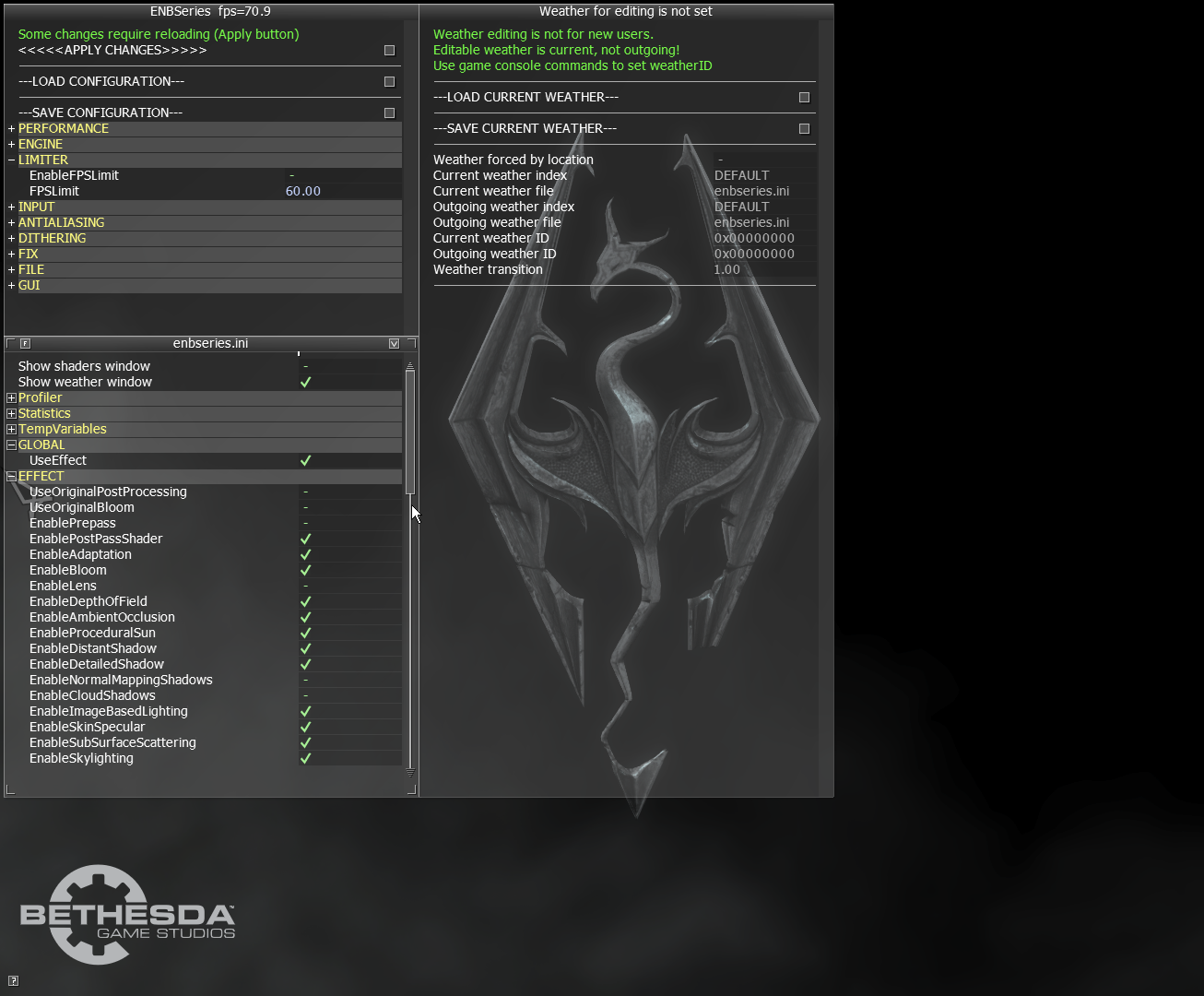Viewport: 1204px width, 996px height.
Task: Turn on EnableLens
Action: coord(350,586)
